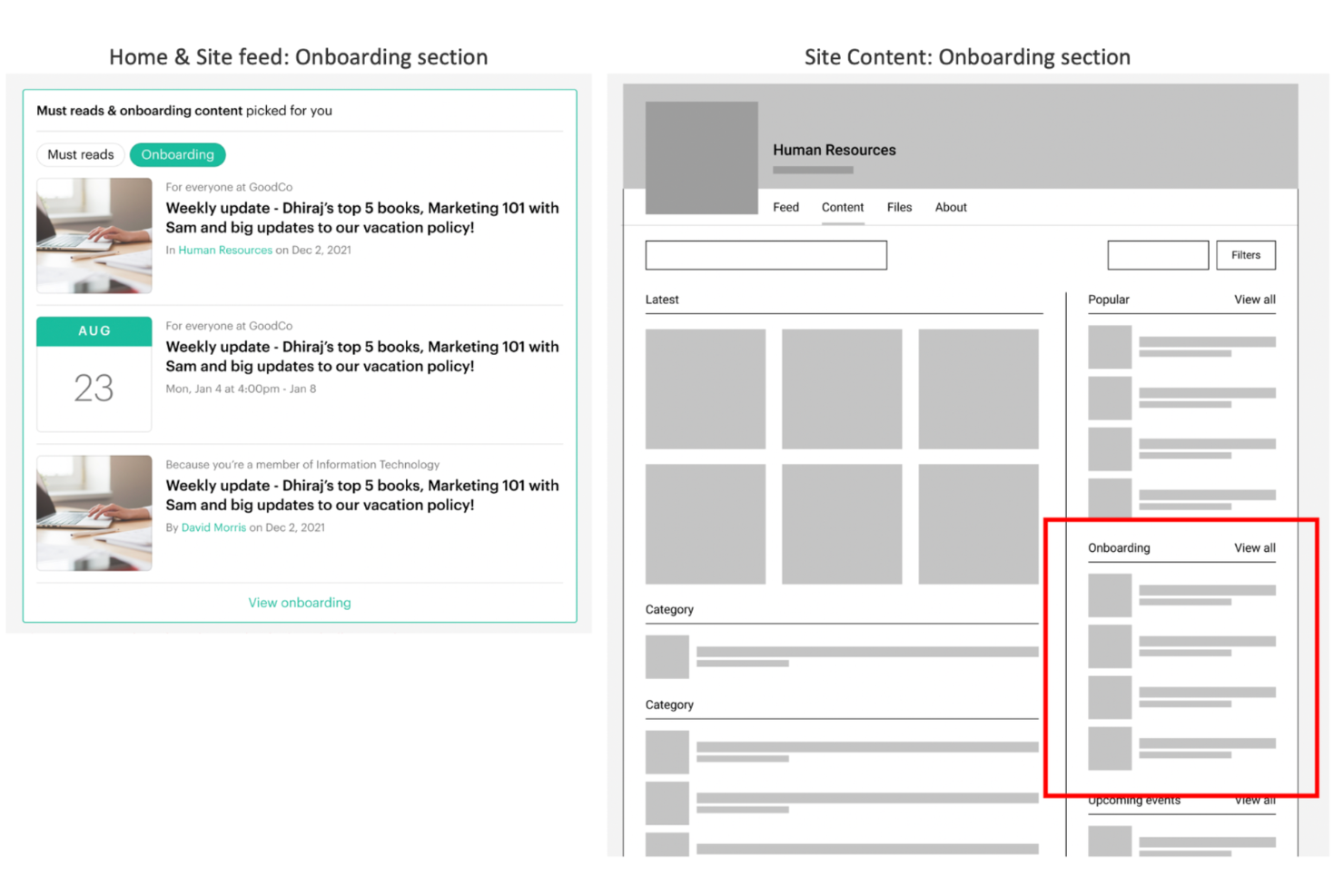Click the David Morris author link
This screenshot has height=896, width=1344.
[x=212, y=527]
